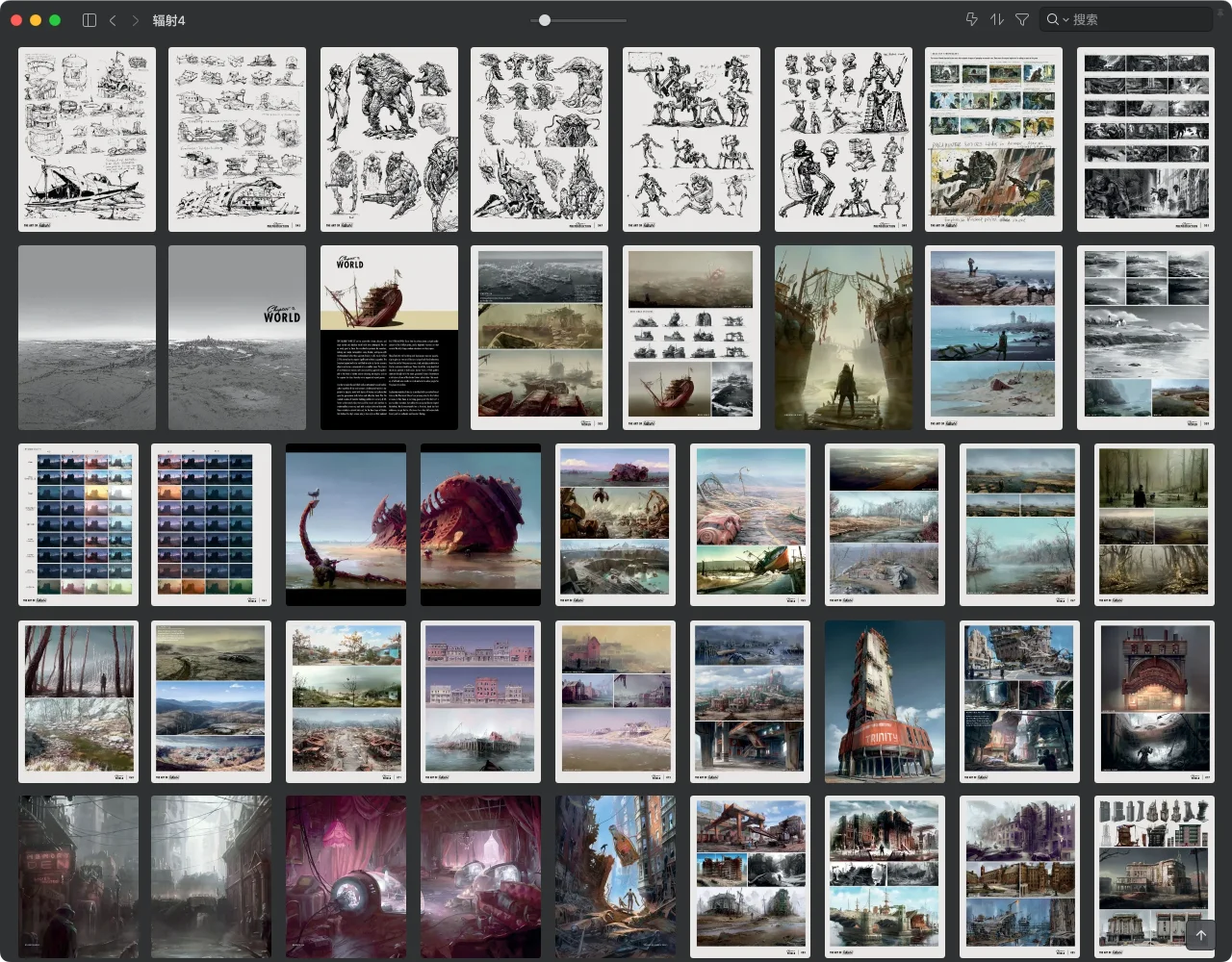Open the pink storefront row buildings page
This screenshot has height=962, width=1232.
480,701
